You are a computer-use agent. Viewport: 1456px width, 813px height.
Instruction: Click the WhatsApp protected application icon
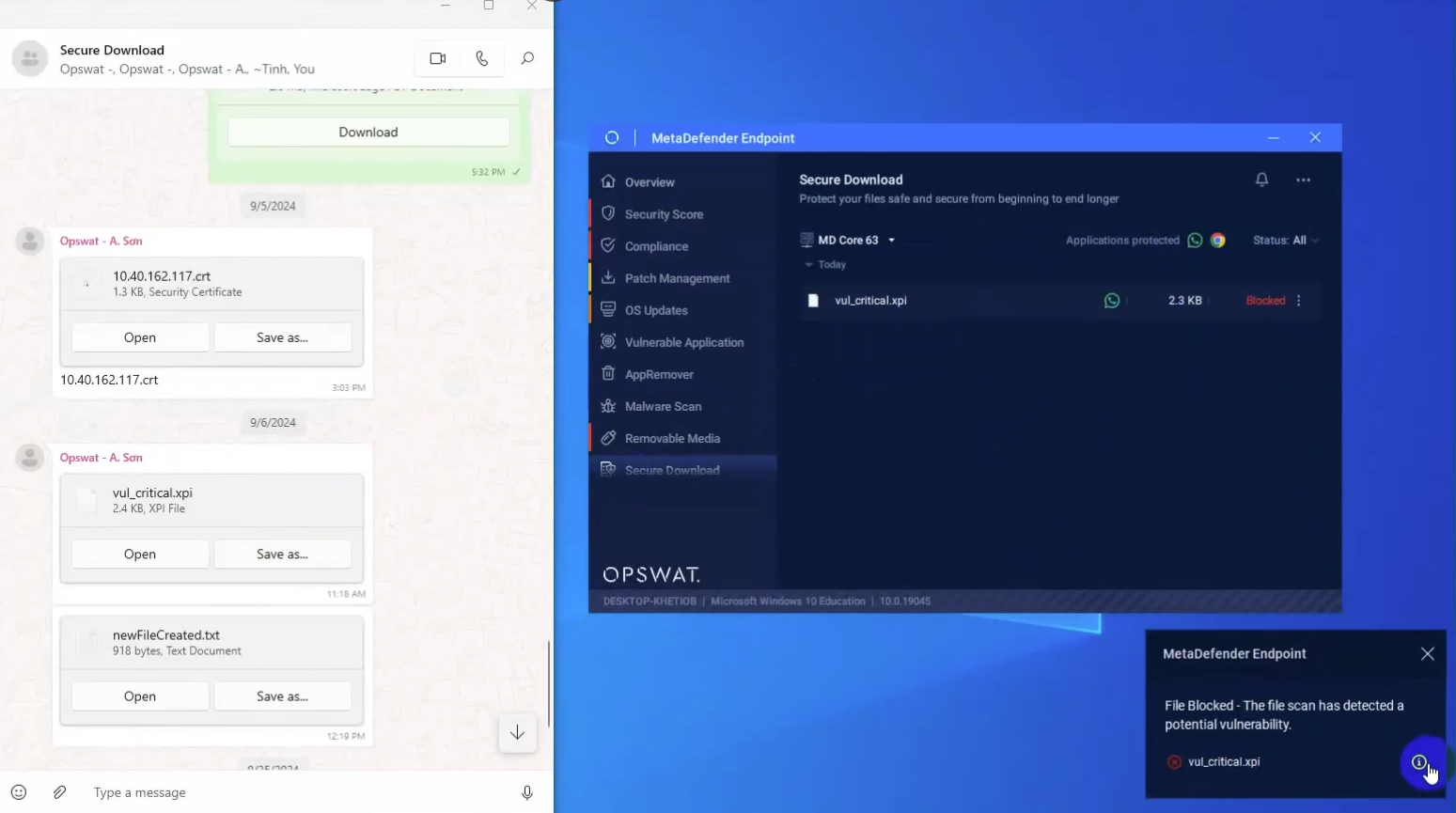pyautogui.click(x=1195, y=241)
